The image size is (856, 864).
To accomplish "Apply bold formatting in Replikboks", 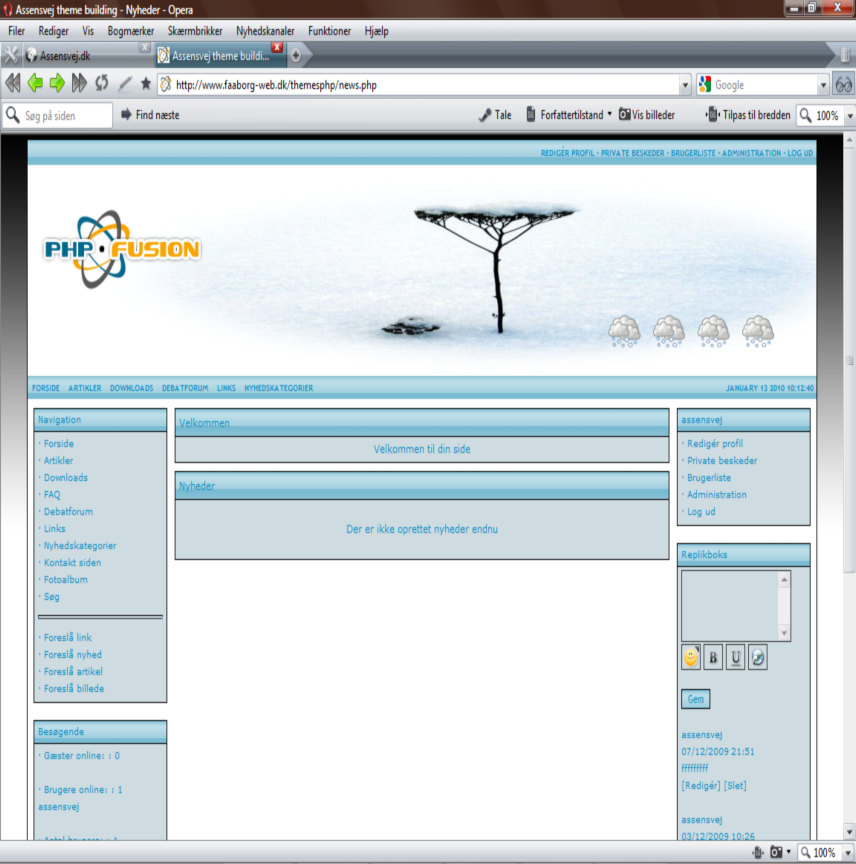I will [x=713, y=657].
